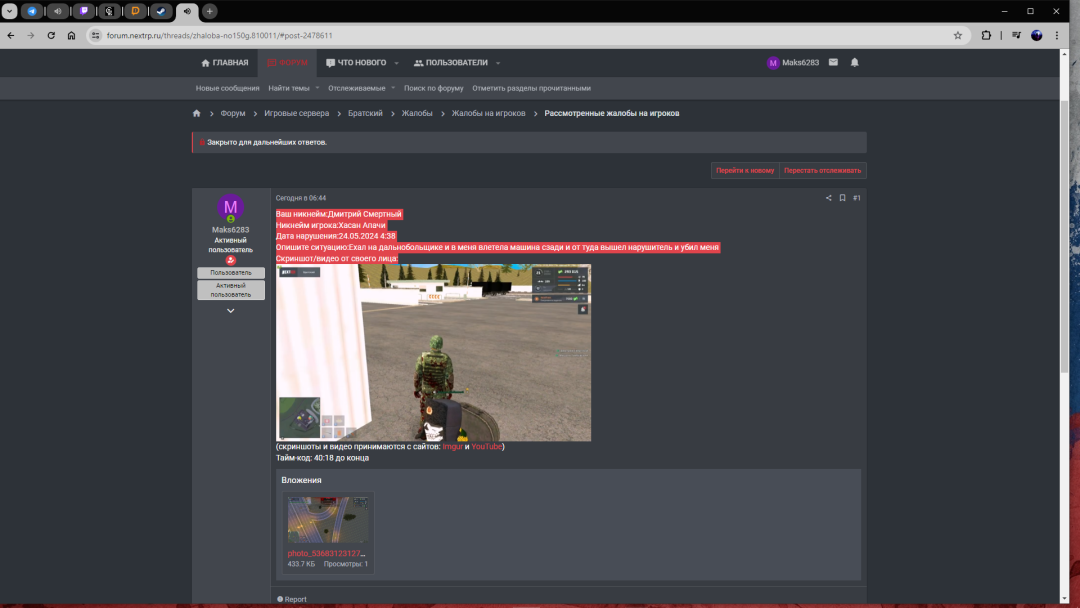
Task: Open the browser home page
Action: click(71, 35)
